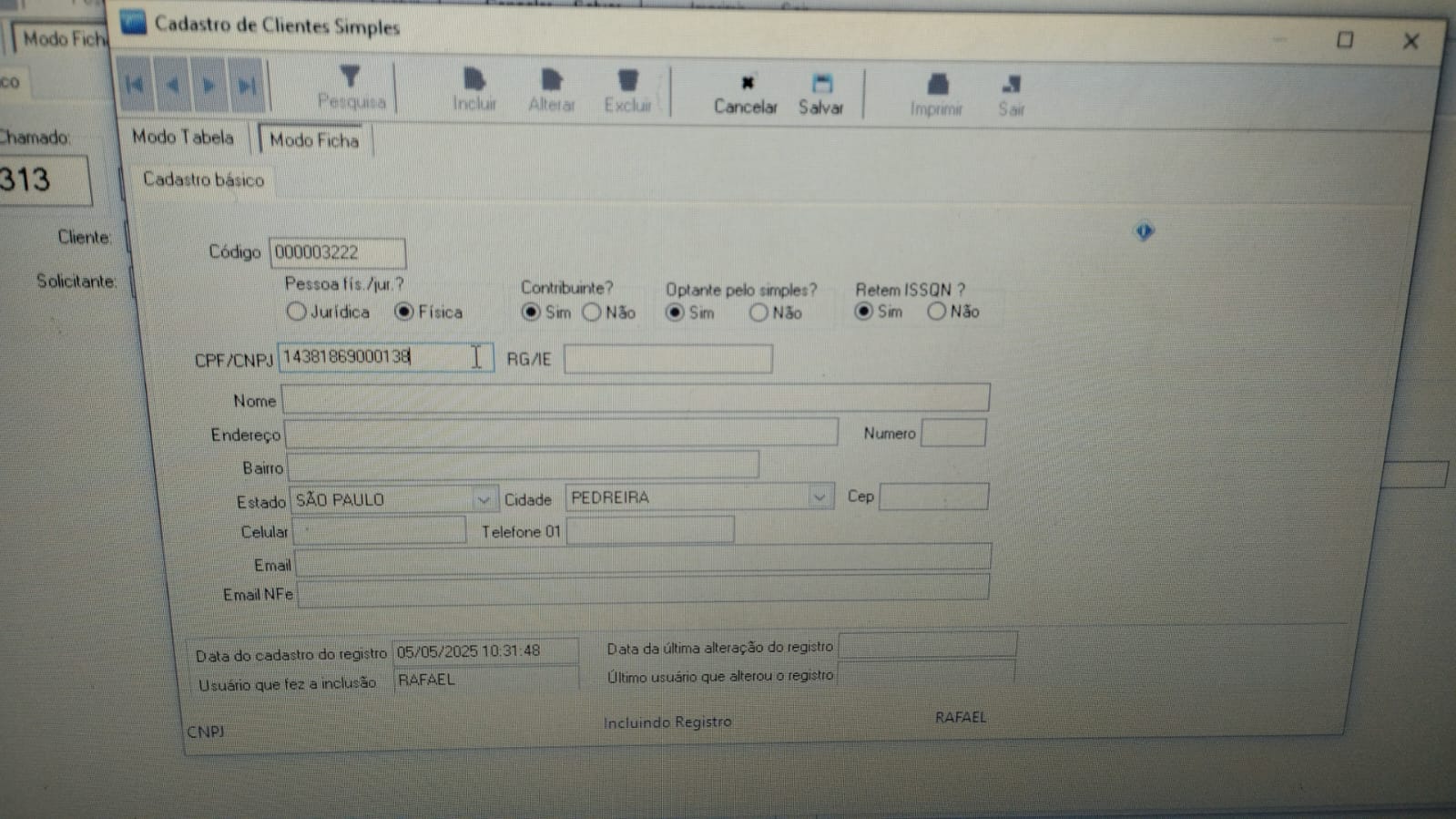
Task: Focus the Email NFe input field
Action: click(642, 593)
